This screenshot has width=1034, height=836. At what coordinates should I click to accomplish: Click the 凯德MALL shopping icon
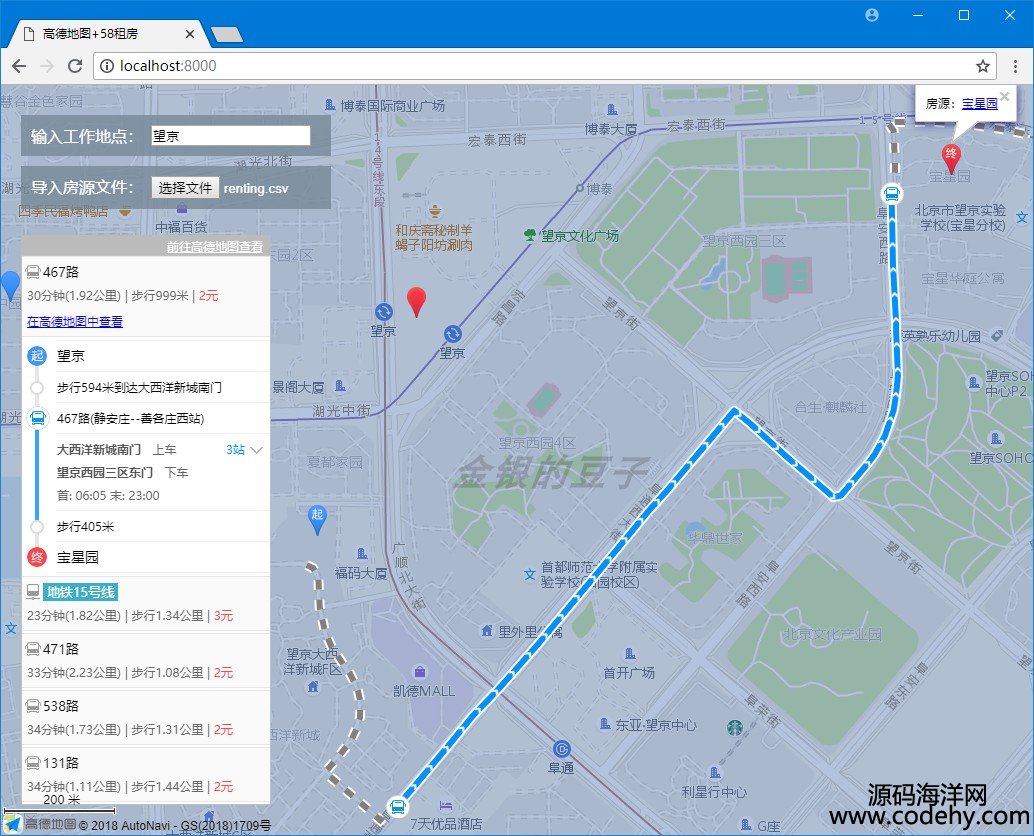[x=419, y=672]
